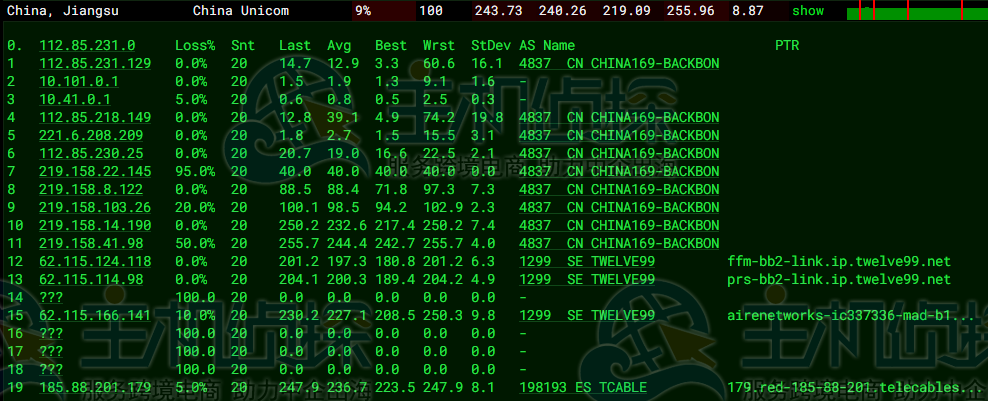
Task: Open IP link 219.158.22.145
Action: 95,171
